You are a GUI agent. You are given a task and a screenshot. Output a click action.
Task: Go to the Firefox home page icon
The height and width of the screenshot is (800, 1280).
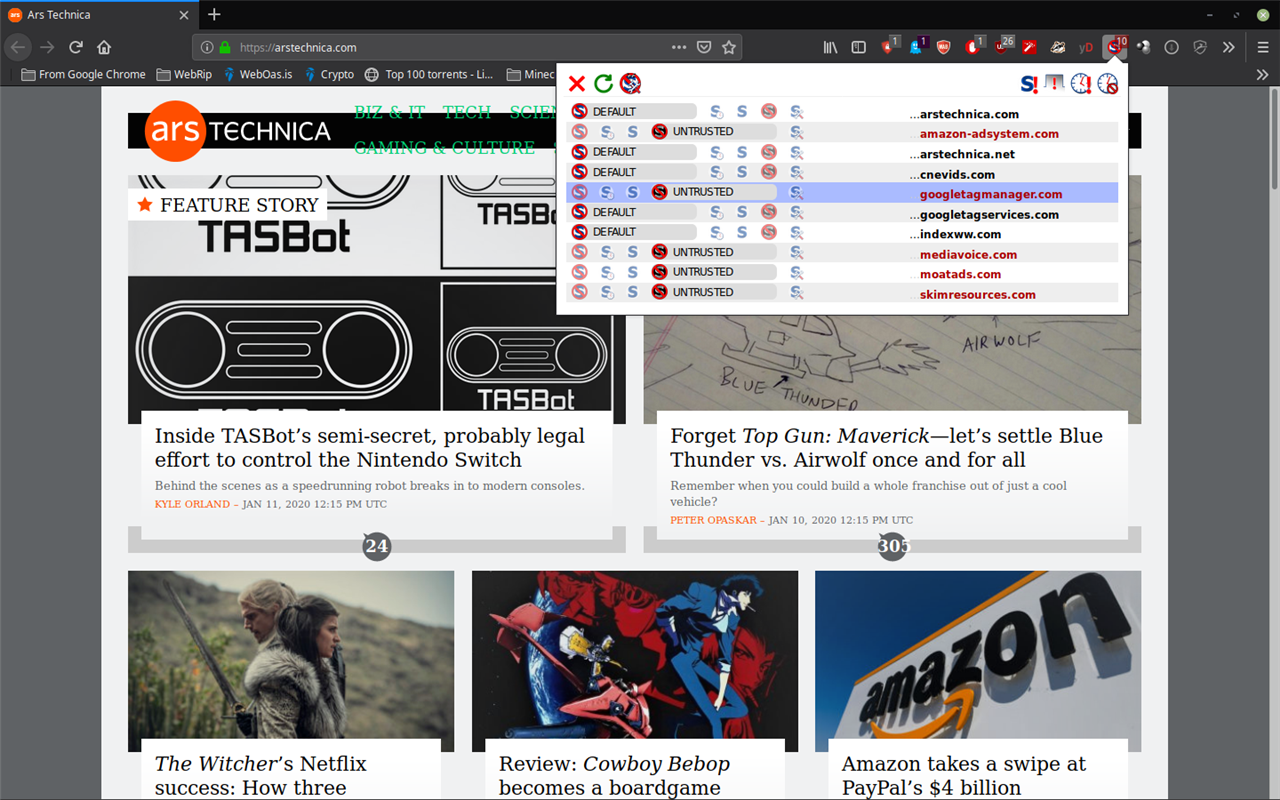point(104,47)
